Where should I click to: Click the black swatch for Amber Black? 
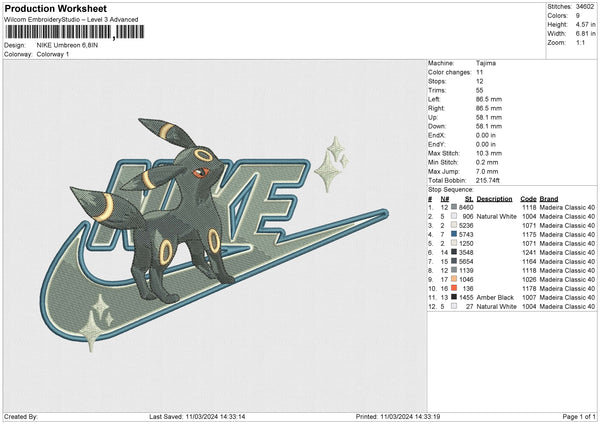pos(454,297)
